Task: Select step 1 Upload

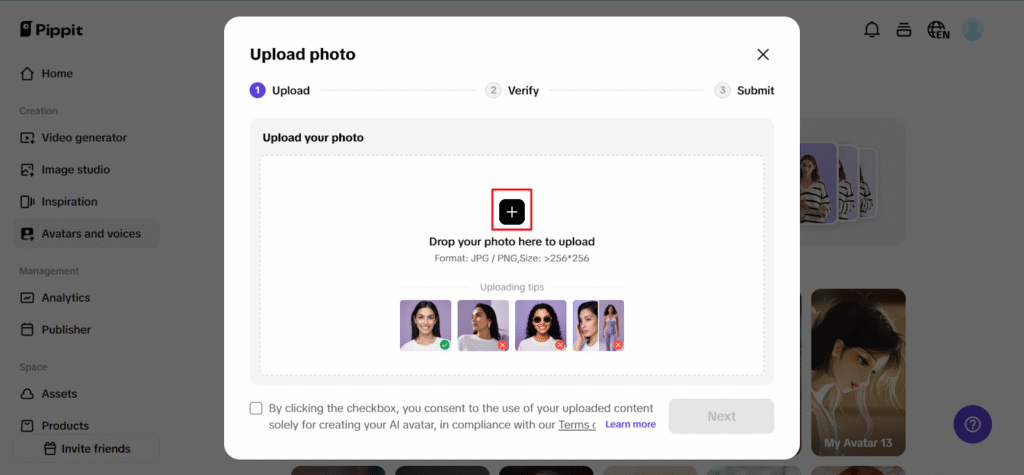Action: coord(280,90)
